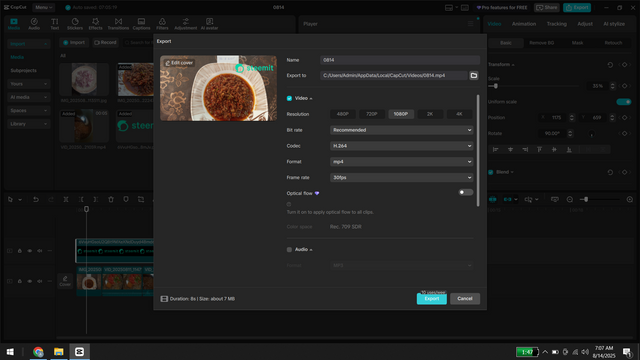This screenshot has width=640, height=360.
Task: Open Google Chrome from the taskbar
Action: click(38, 351)
